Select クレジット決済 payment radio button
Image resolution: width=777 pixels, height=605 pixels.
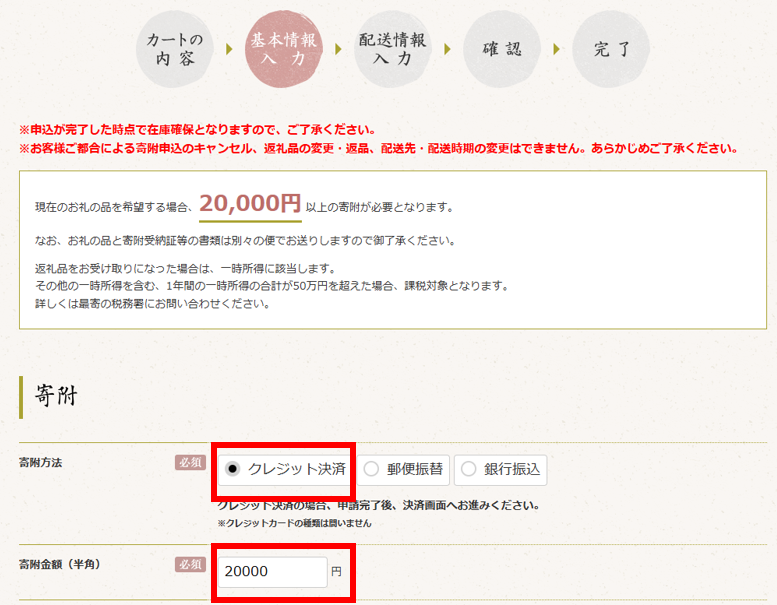[x=233, y=468]
